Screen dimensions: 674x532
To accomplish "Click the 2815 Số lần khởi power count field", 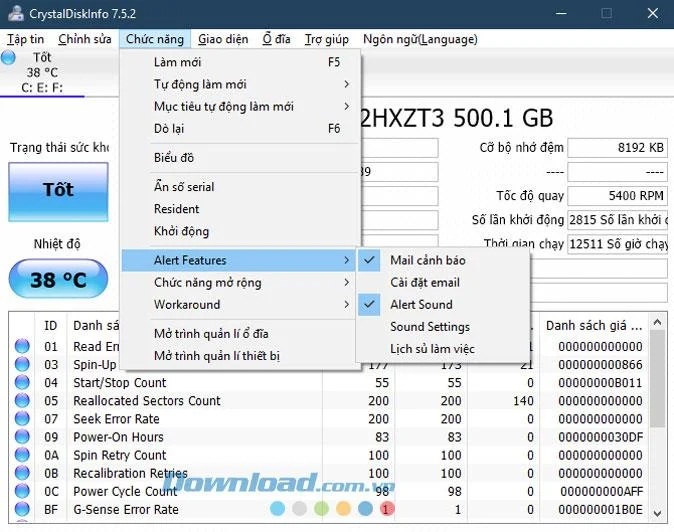I will point(617,220).
